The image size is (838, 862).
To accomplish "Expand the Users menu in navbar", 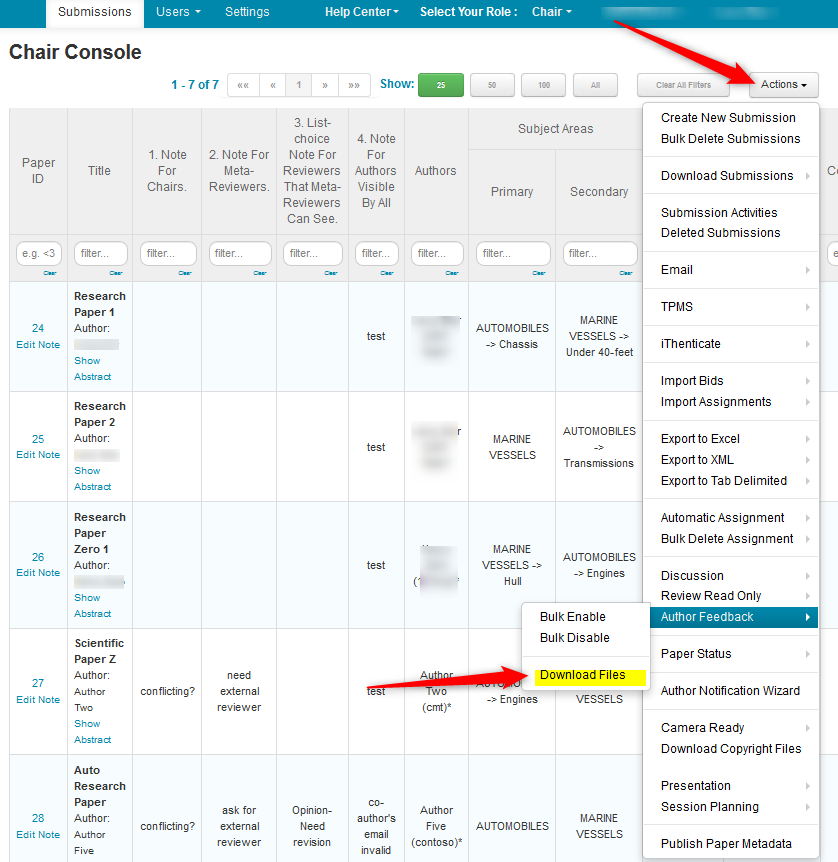I will tap(178, 12).
